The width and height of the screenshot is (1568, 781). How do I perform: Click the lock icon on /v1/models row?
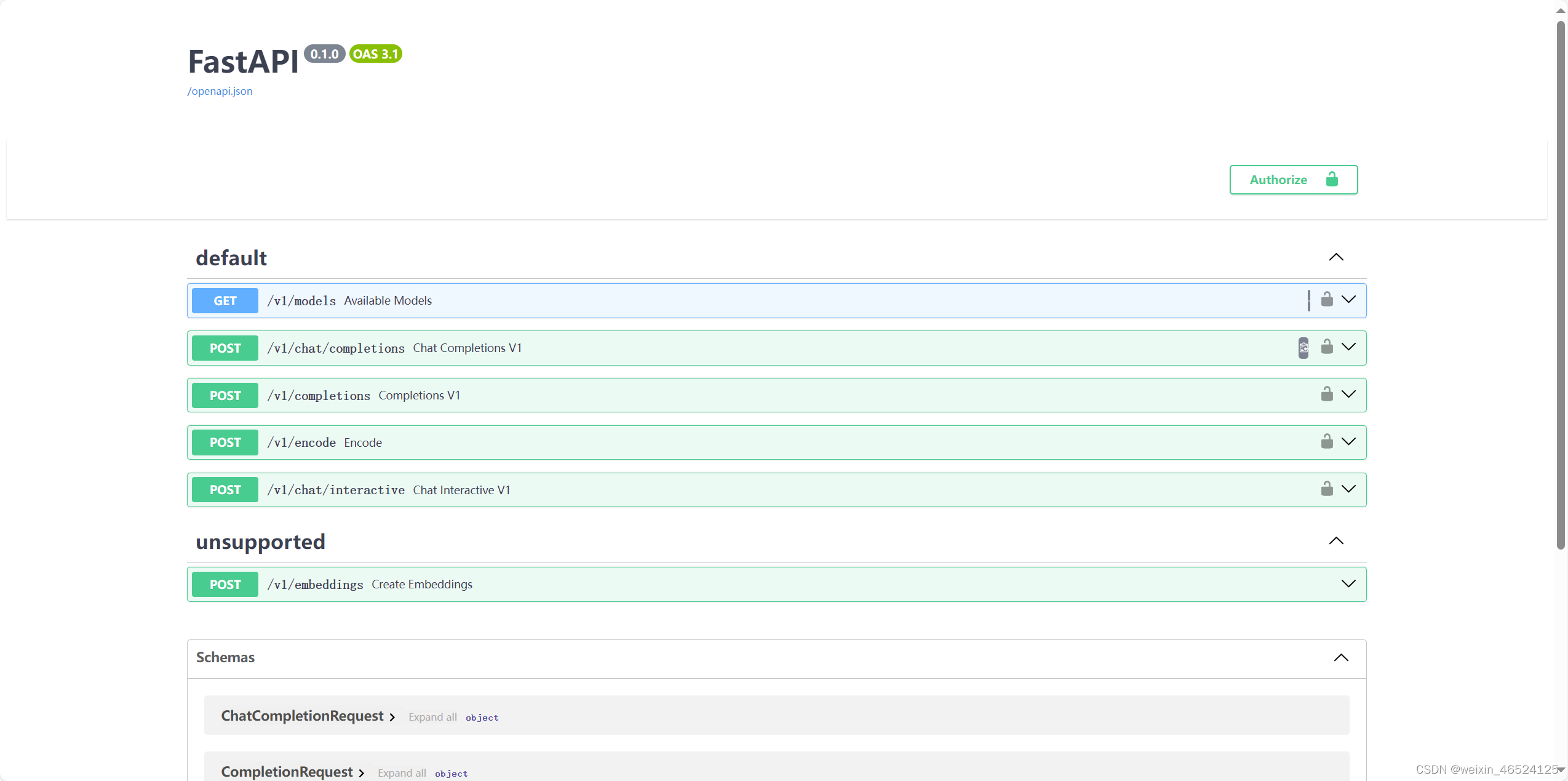pyautogui.click(x=1327, y=299)
